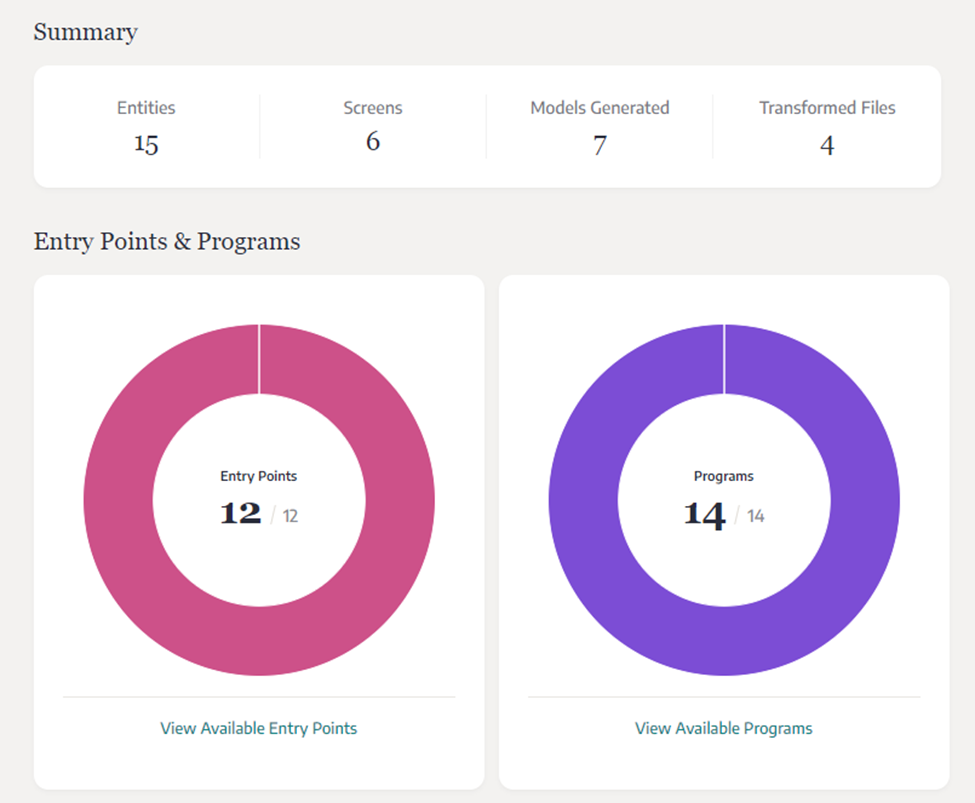
Task: Click the Programs label inside the donut
Action: click(x=723, y=476)
